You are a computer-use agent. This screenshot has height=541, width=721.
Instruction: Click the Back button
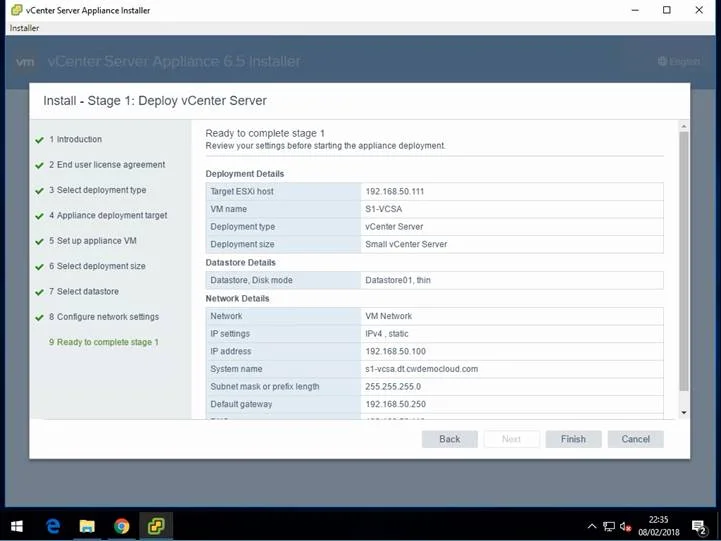click(450, 439)
